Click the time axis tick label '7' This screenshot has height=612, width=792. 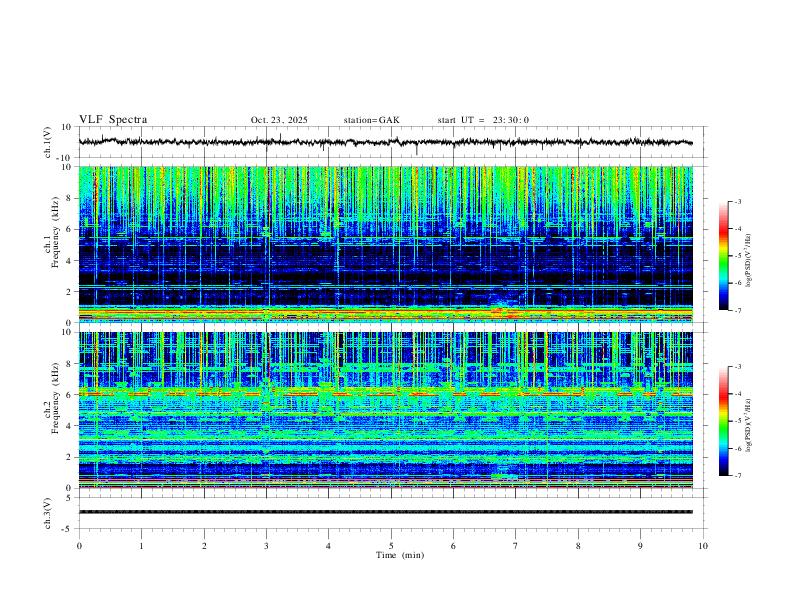point(515,546)
